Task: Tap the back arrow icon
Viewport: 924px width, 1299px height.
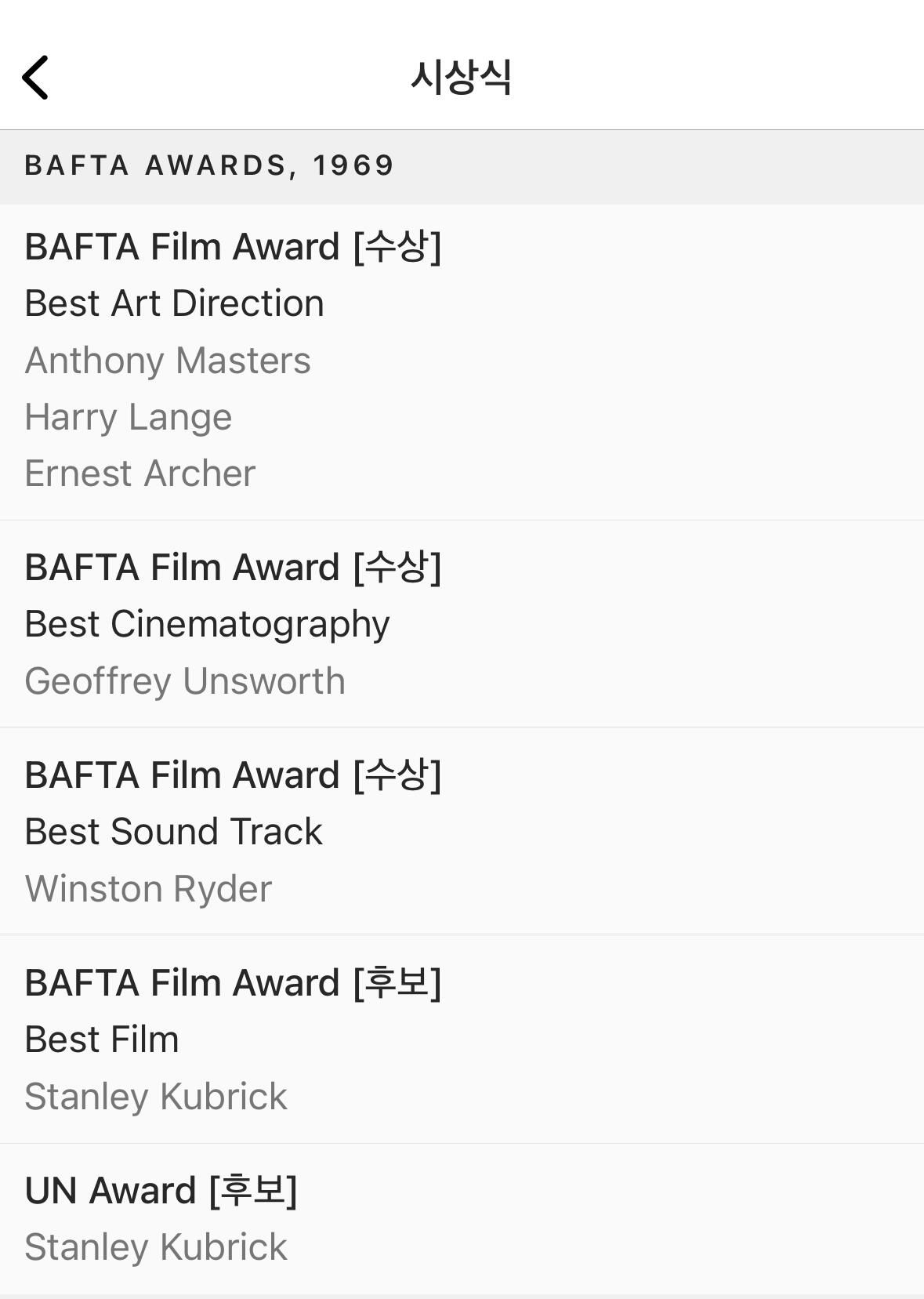Action: [x=36, y=78]
